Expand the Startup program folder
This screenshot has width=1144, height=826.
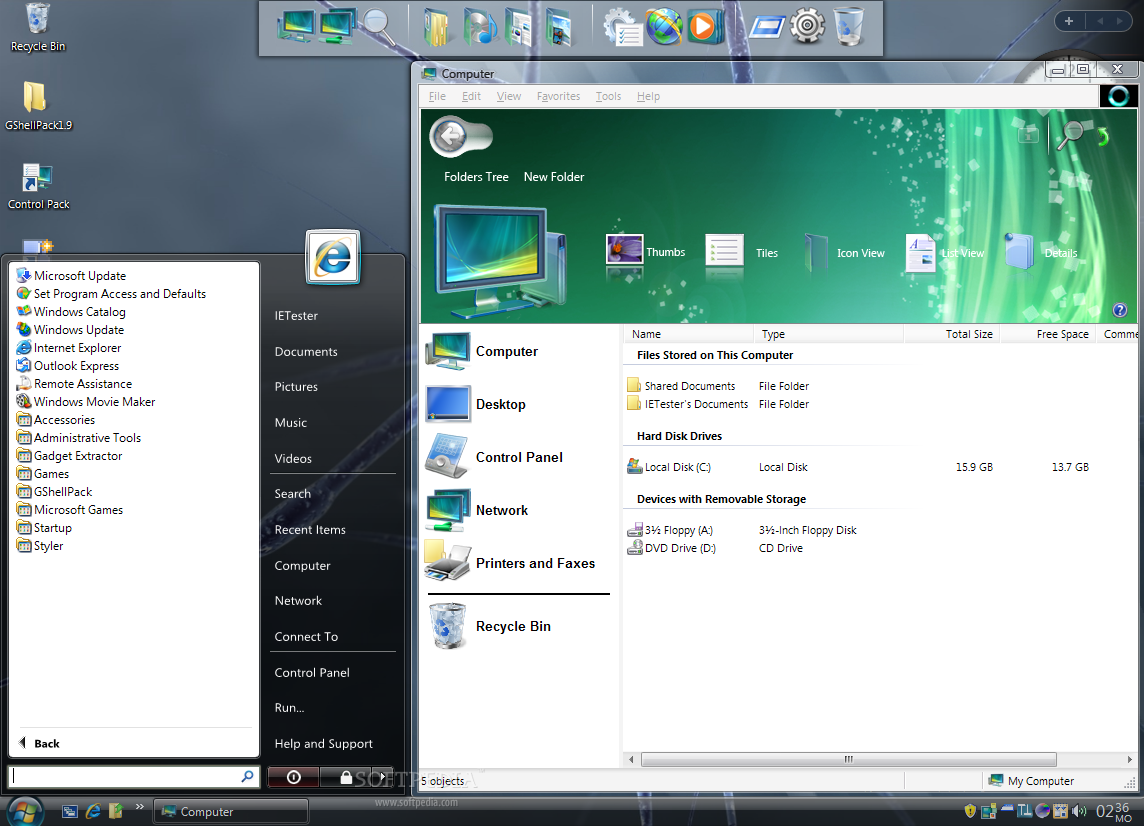click(x=44, y=528)
